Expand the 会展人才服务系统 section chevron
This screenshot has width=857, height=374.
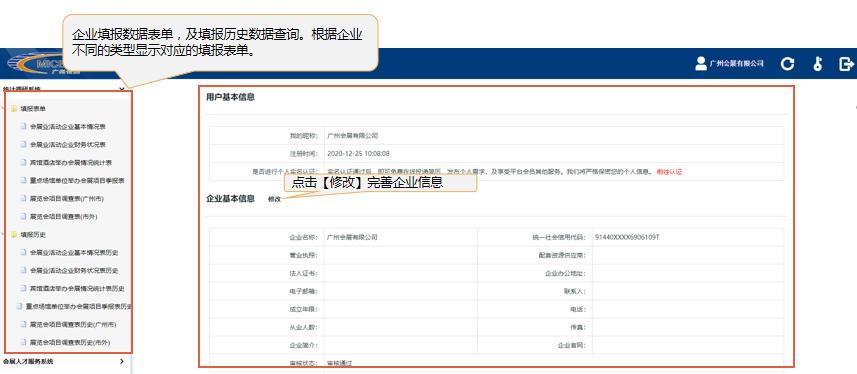point(121,361)
